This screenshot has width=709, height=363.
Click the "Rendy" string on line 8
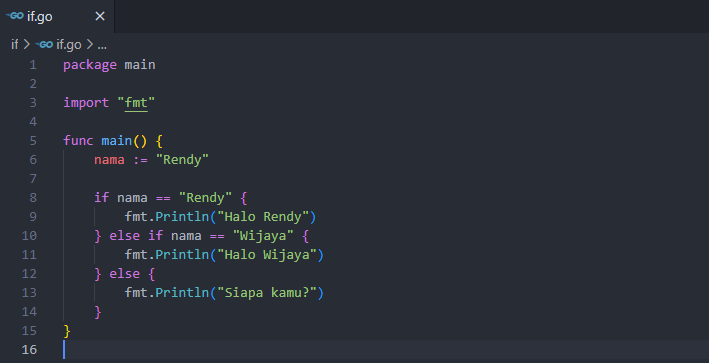[x=205, y=198]
